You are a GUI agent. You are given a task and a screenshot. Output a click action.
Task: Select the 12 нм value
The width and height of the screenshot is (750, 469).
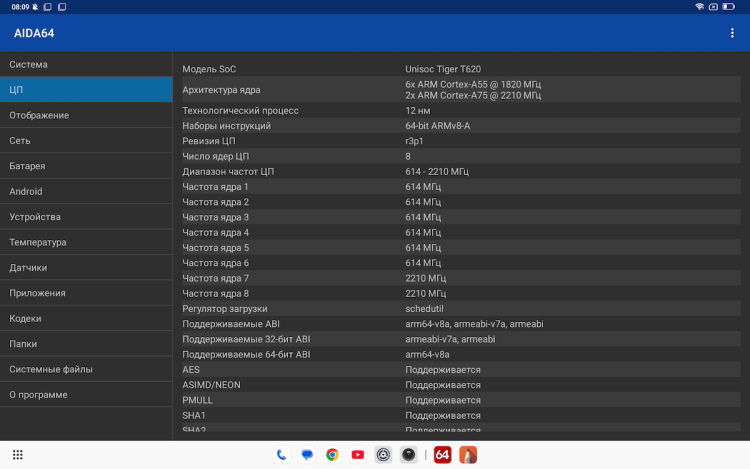click(418, 110)
